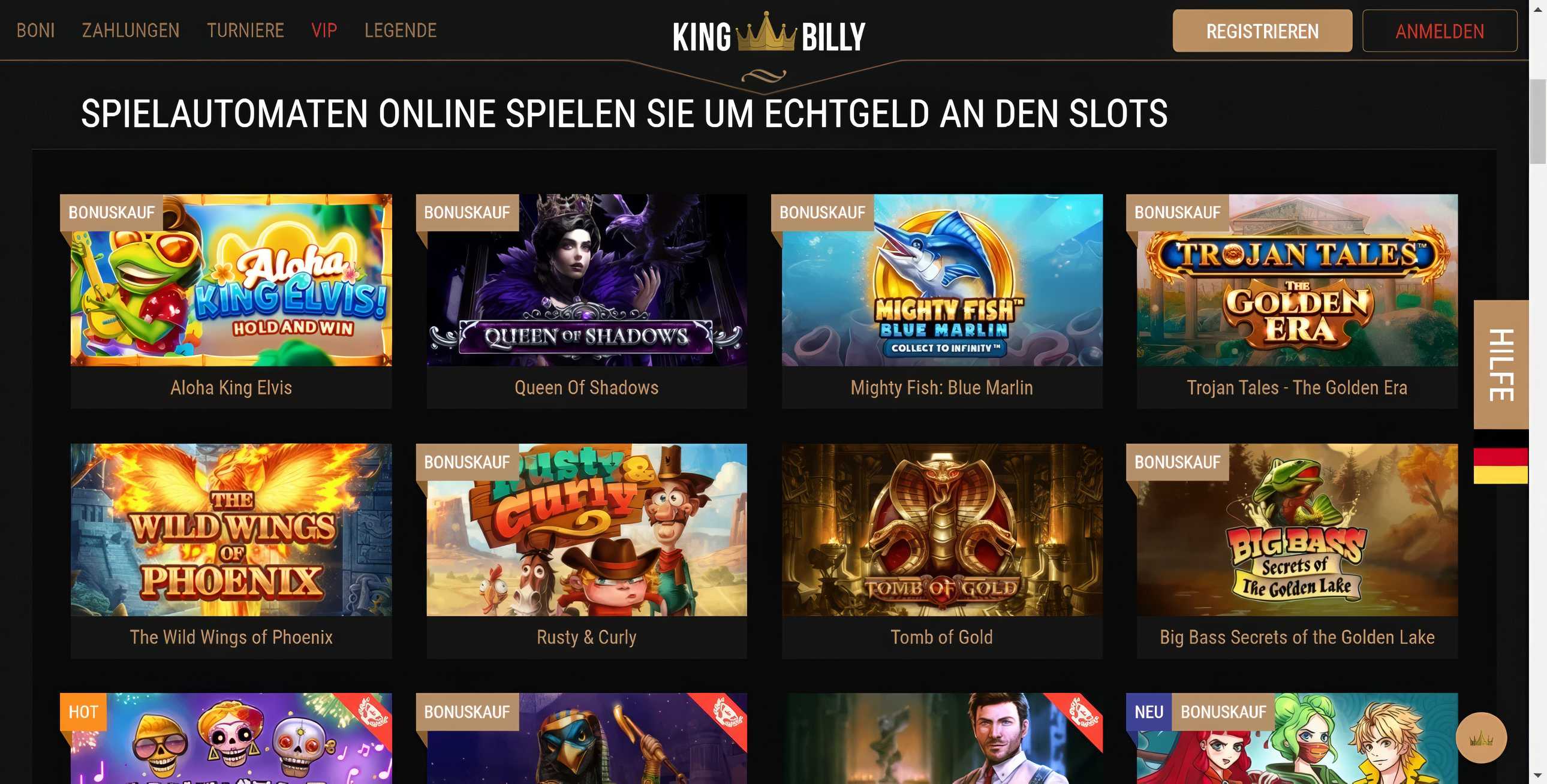Open the LEGENDE menu item
The image size is (1547, 784).
tap(401, 30)
